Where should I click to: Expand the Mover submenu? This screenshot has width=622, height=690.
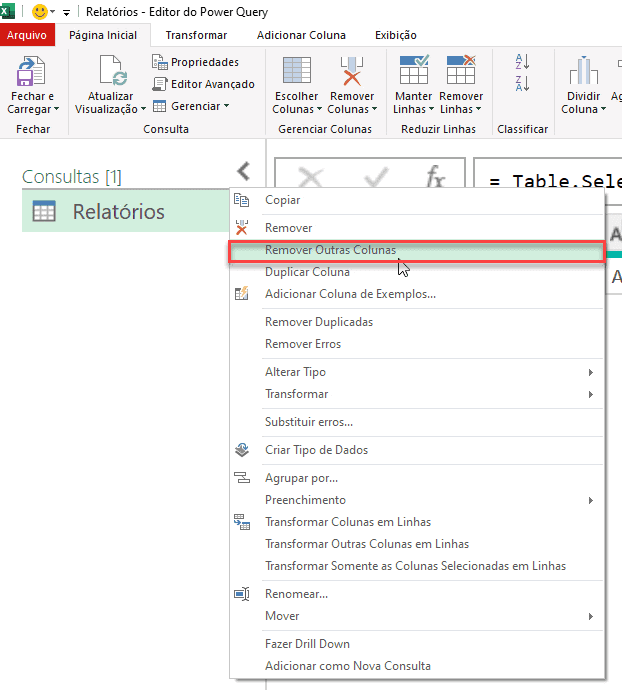pos(591,616)
